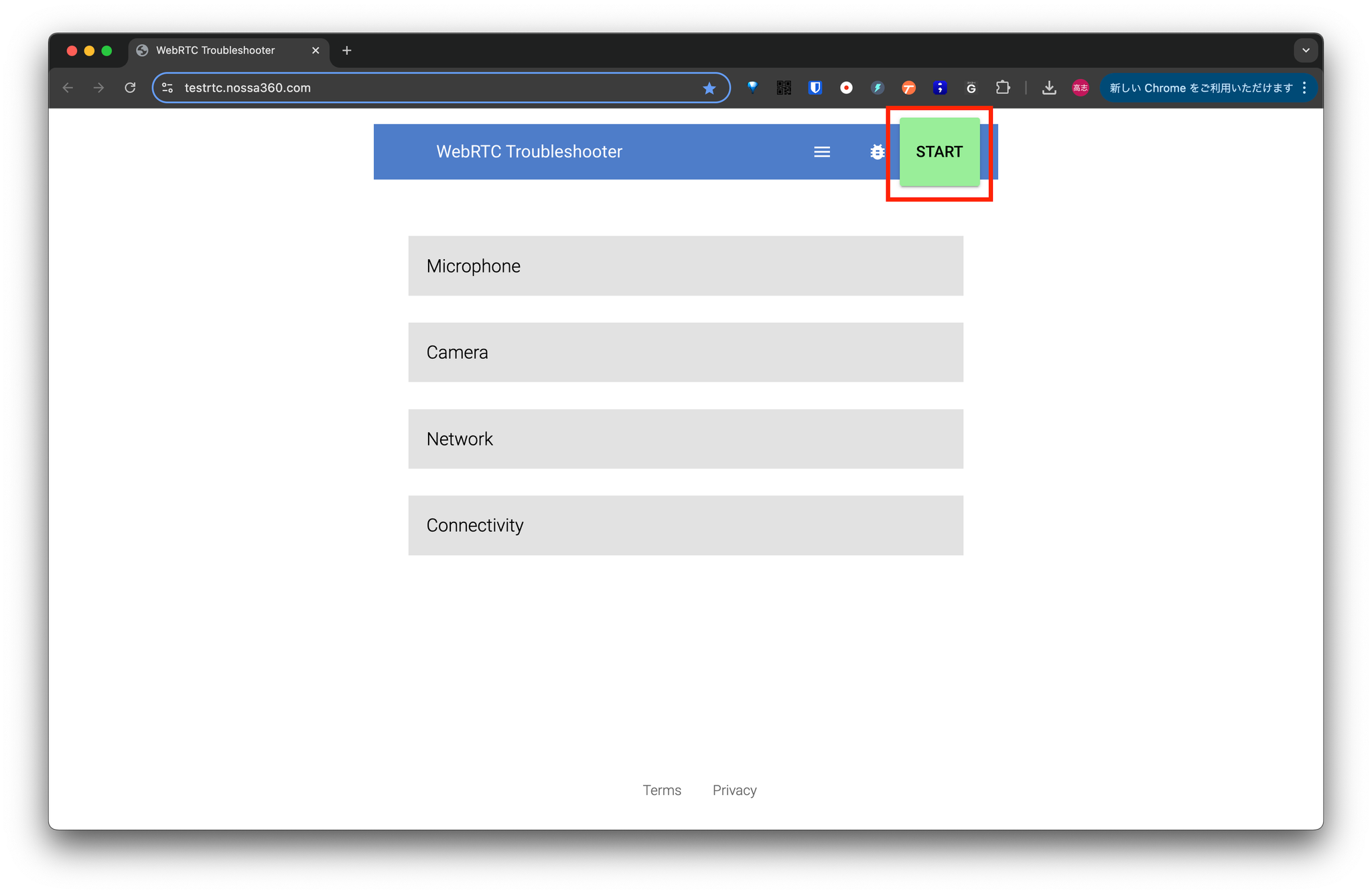Open a new tab
Viewport: 1372px width, 894px height.
(346, 50)
